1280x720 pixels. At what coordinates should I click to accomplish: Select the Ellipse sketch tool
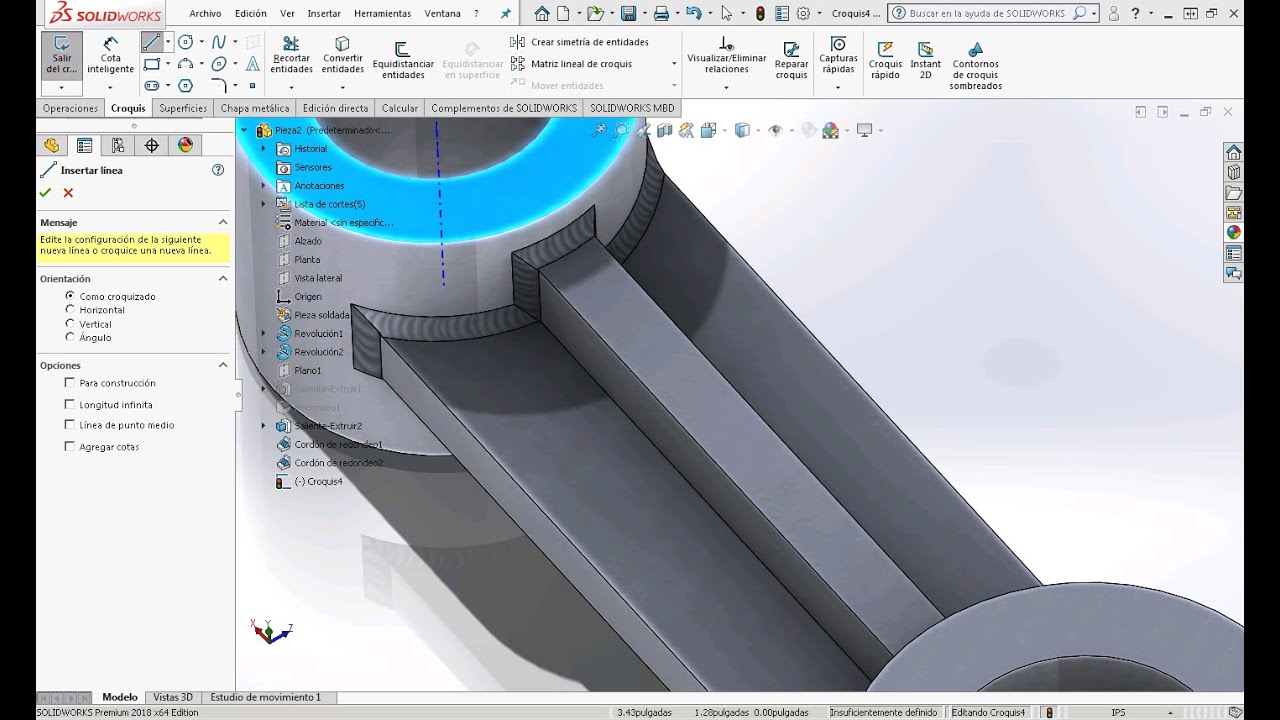click(x=219, y=64)
